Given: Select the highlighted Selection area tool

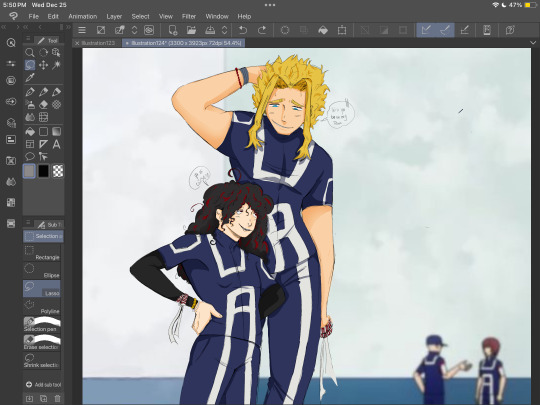Looking at the screenshot, I should click(30, 65).
